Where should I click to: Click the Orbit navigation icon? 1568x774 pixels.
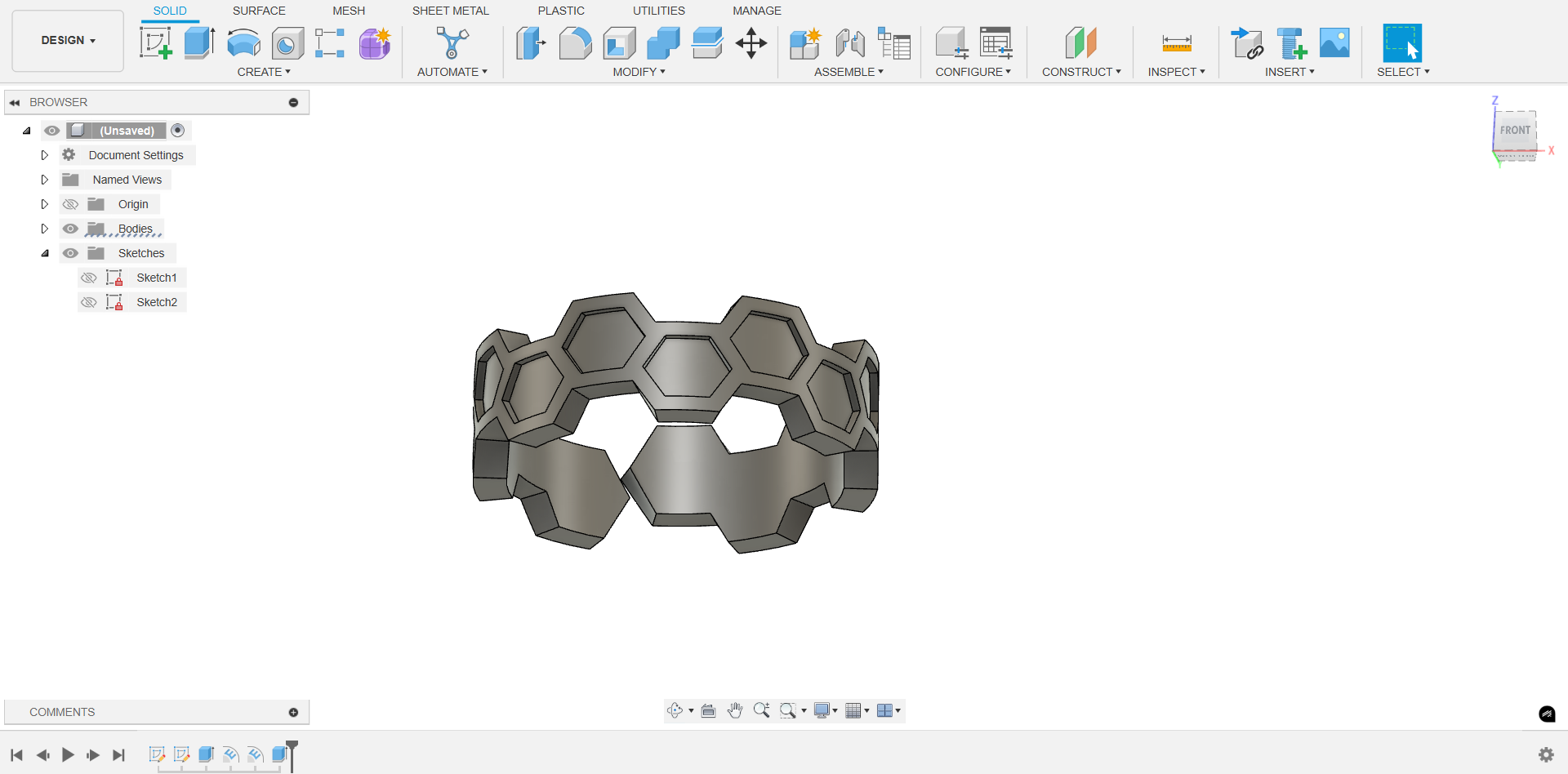coord(675,710)
